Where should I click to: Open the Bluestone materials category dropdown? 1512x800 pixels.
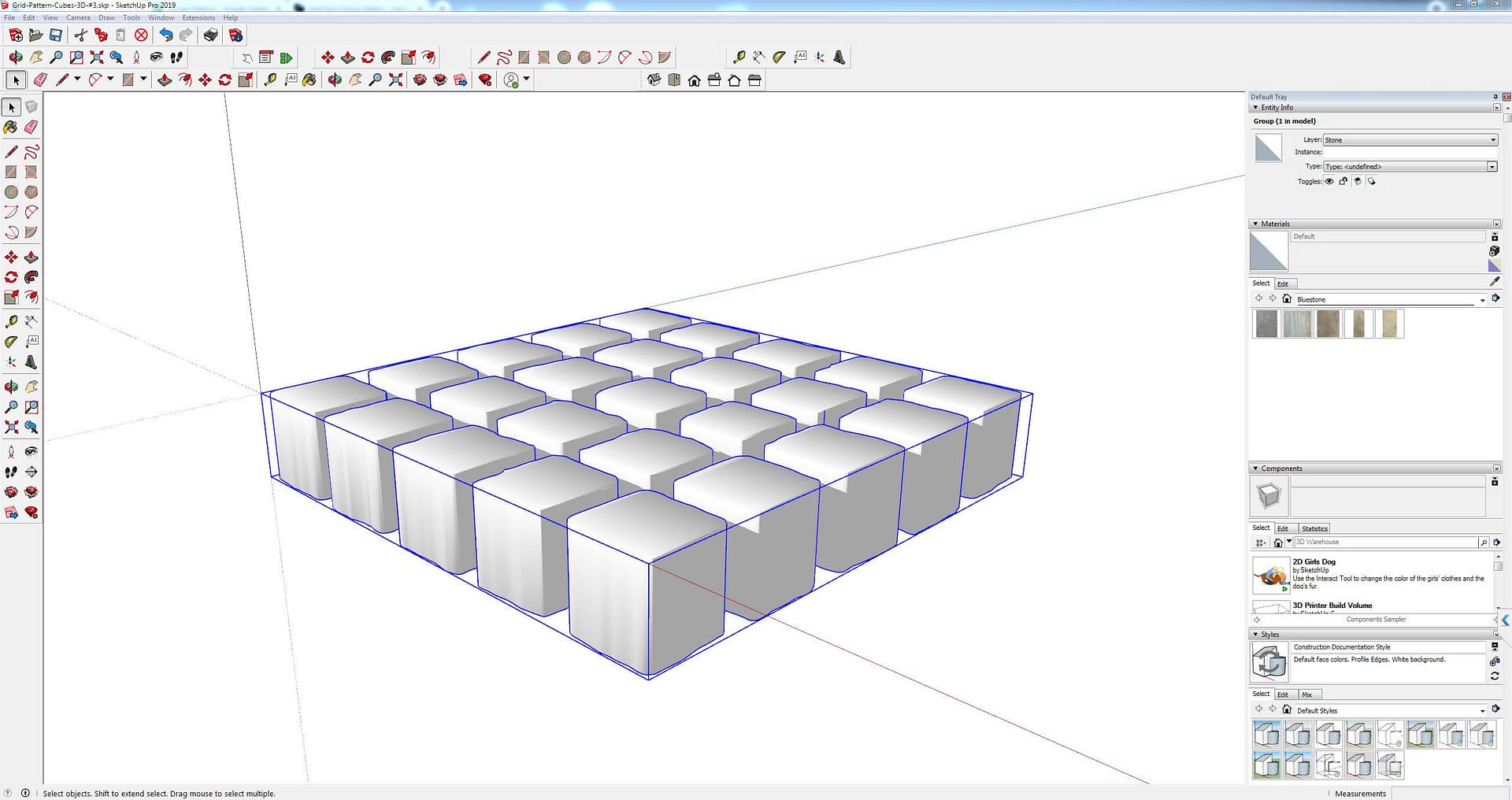(1483, 299)
